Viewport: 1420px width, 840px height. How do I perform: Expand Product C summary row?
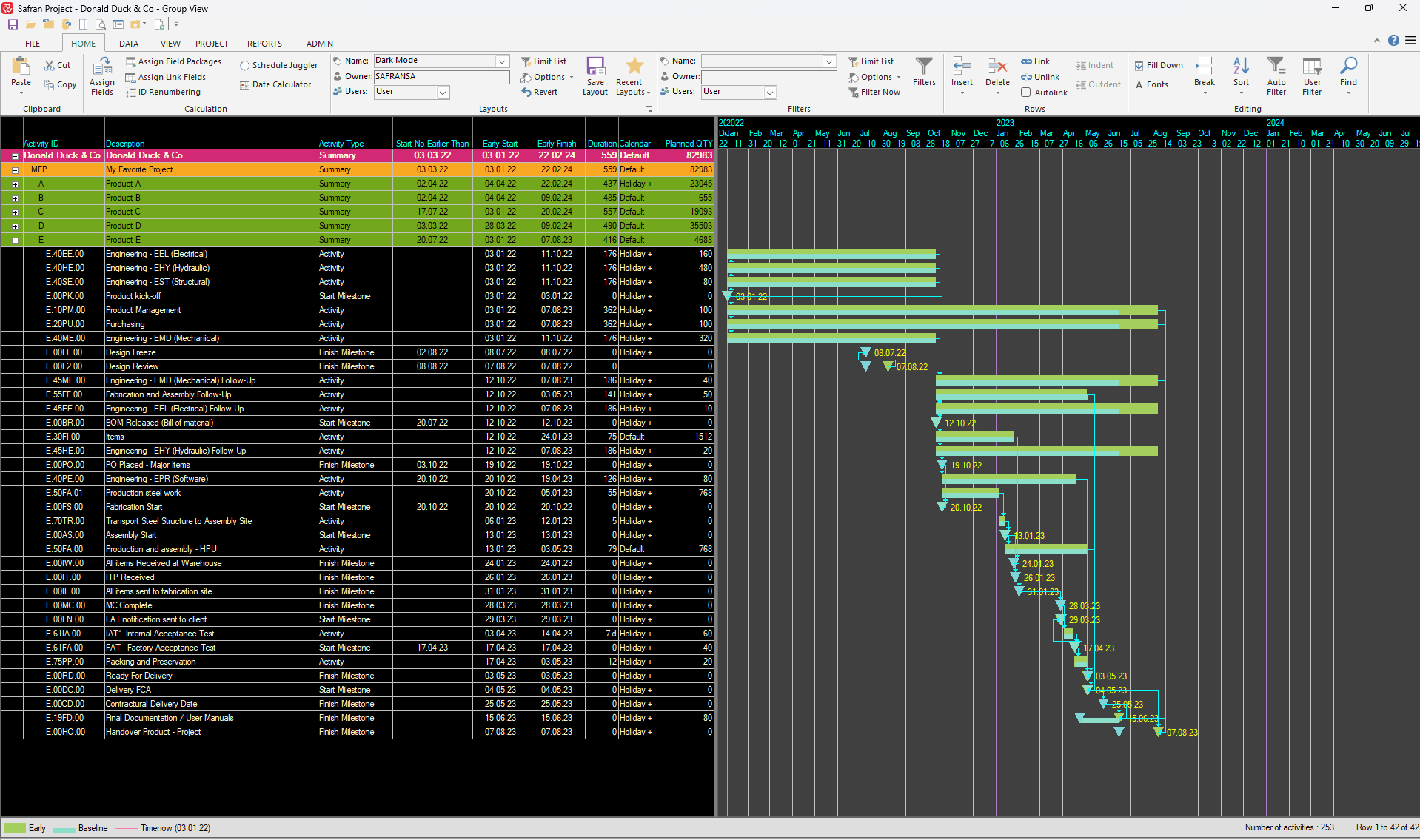click(15, 212)
